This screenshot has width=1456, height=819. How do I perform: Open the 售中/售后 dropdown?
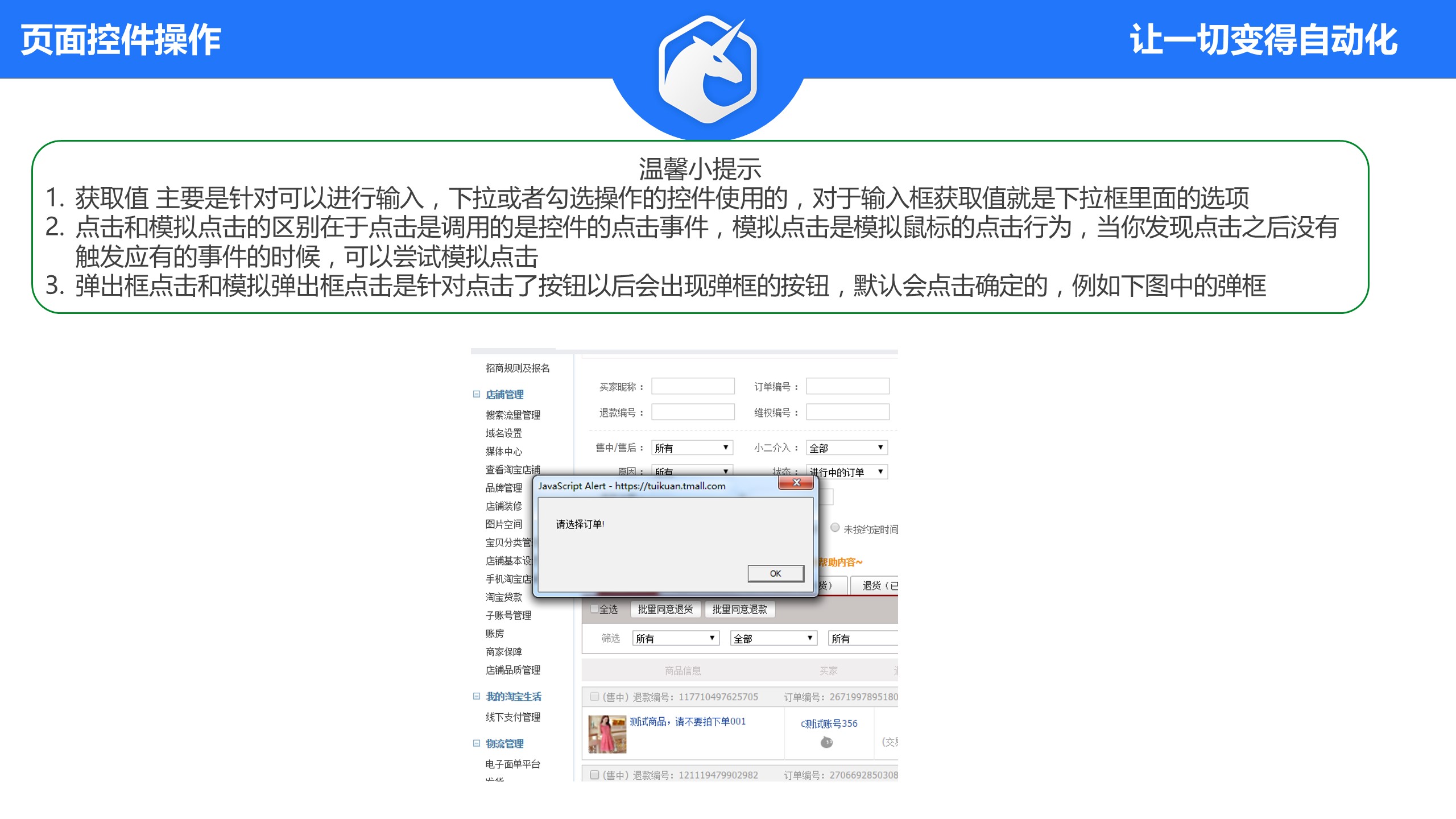click(x=692, y=448)
